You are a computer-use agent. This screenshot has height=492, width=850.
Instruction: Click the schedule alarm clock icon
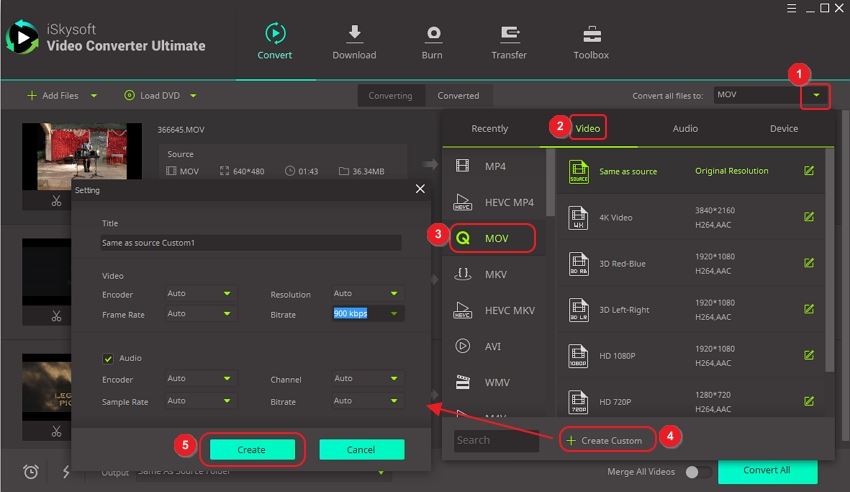tap(31, 471)
